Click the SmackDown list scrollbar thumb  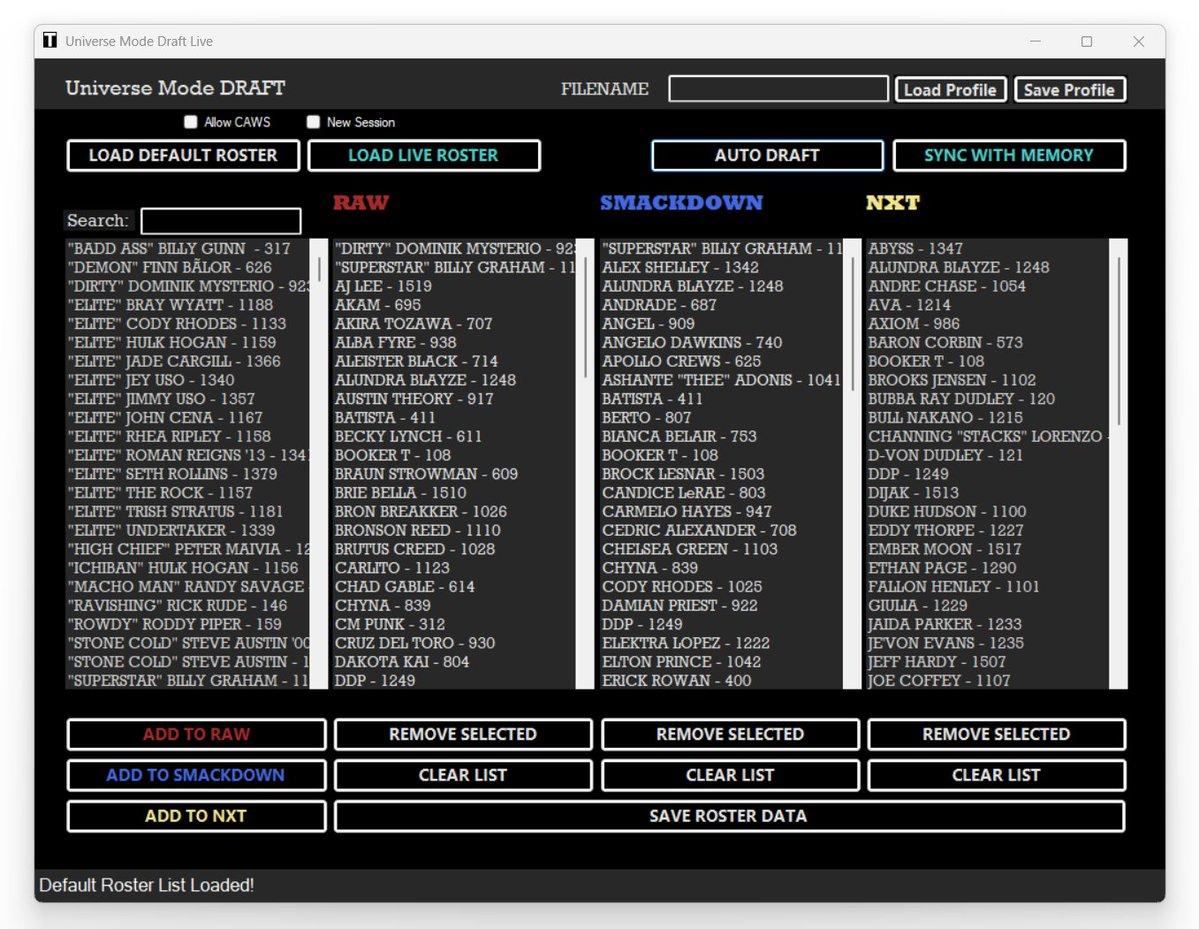point(852,324)
